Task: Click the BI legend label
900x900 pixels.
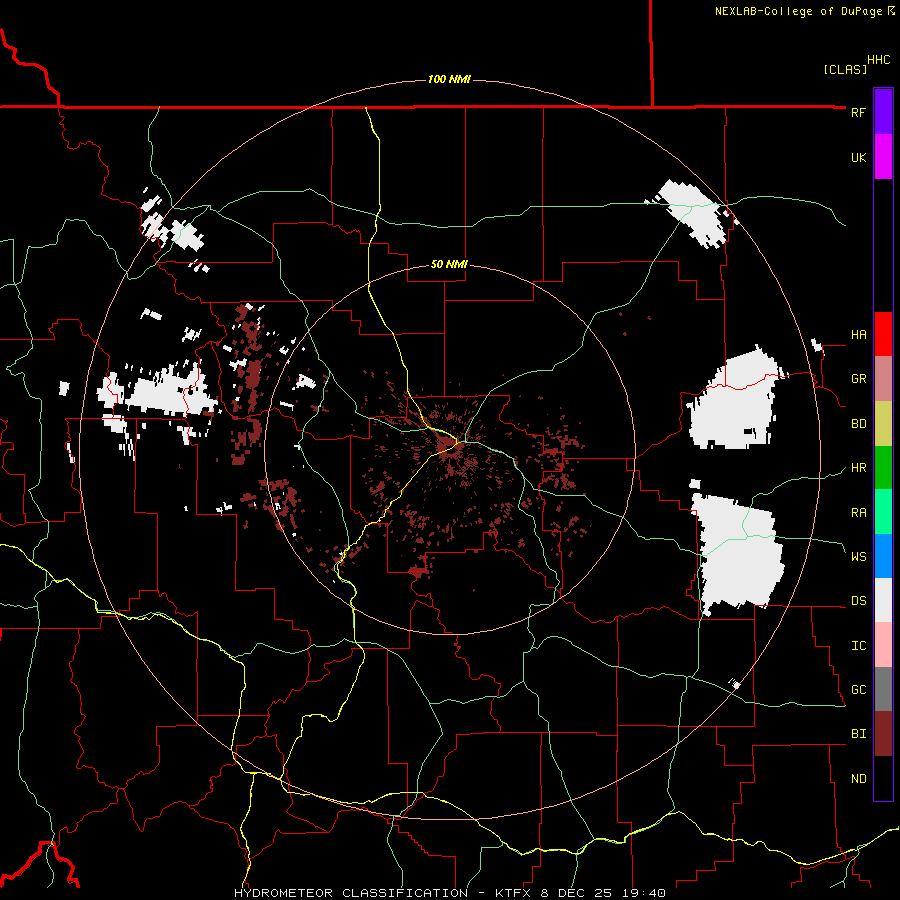Action: [x=858, y=734]
